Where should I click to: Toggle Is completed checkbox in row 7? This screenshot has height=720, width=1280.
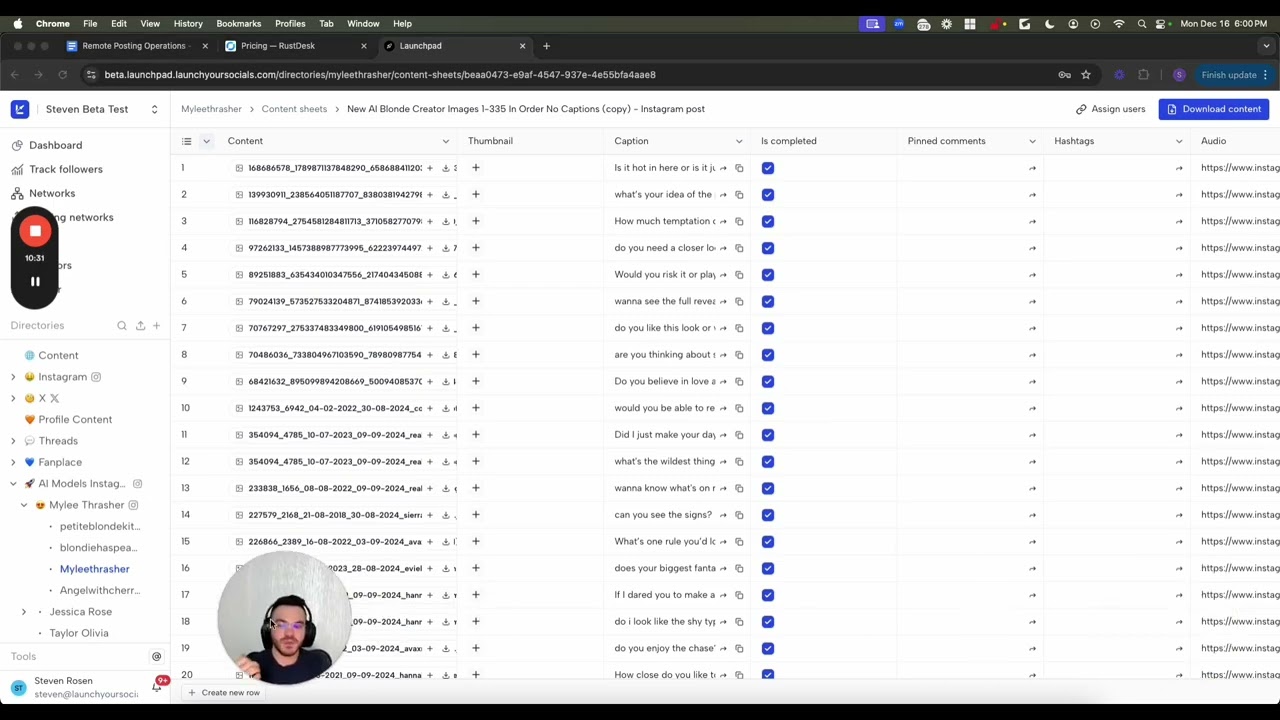tap(767, 328)
